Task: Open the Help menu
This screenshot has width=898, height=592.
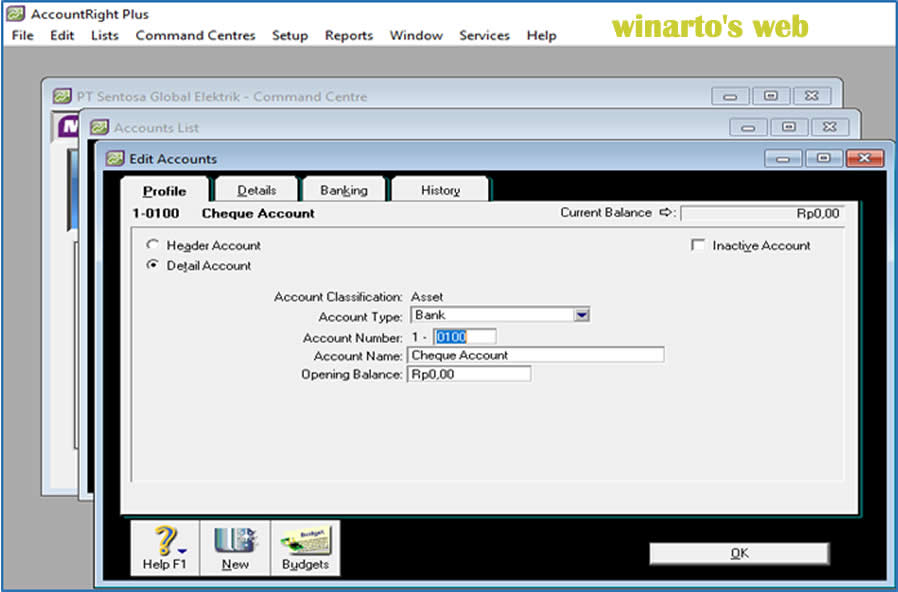Action: 541,35
